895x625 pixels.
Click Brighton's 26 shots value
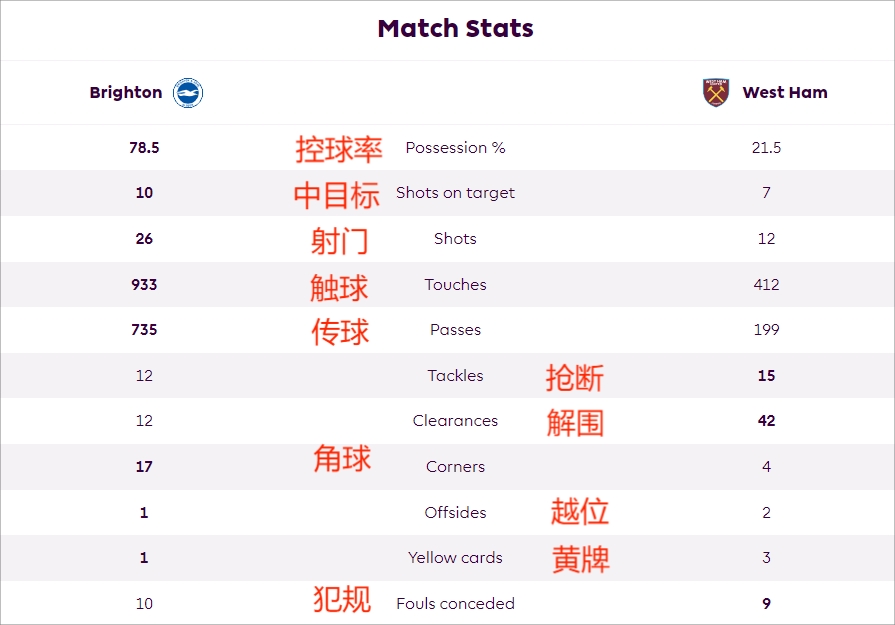click(x=144, y=239)
